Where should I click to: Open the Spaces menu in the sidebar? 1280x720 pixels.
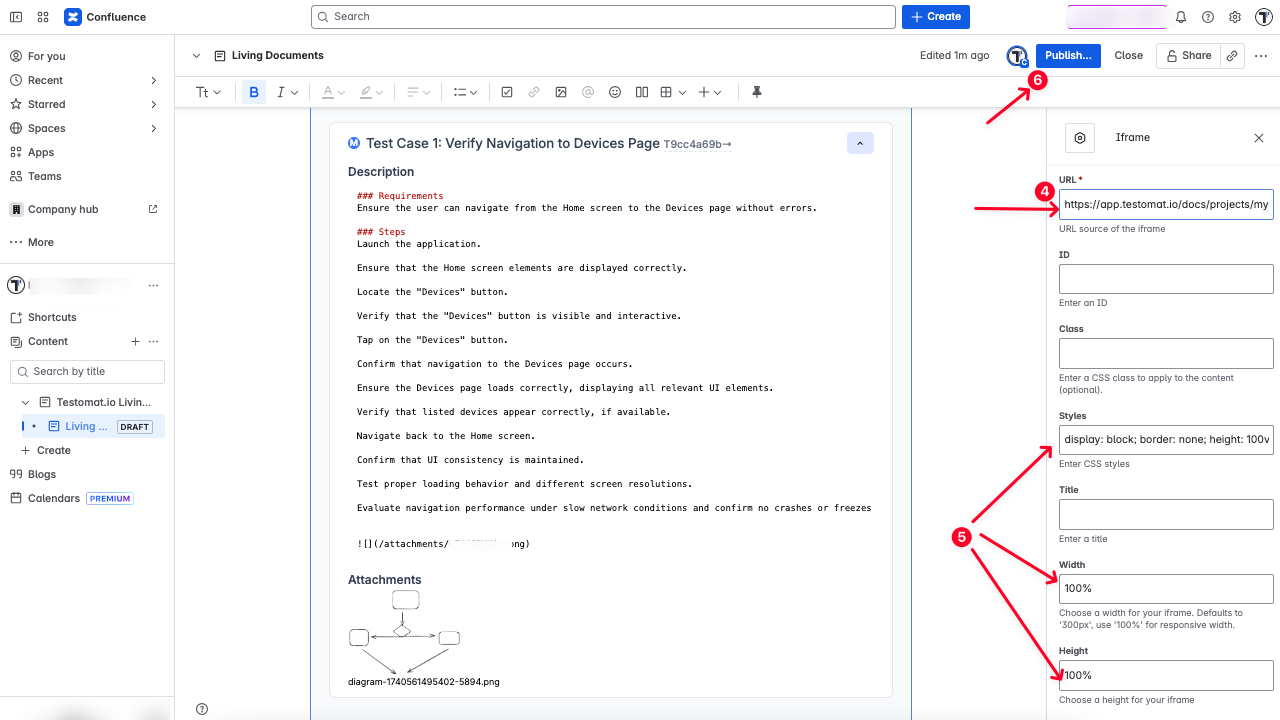pyautogui.click(x=47, y=127)
